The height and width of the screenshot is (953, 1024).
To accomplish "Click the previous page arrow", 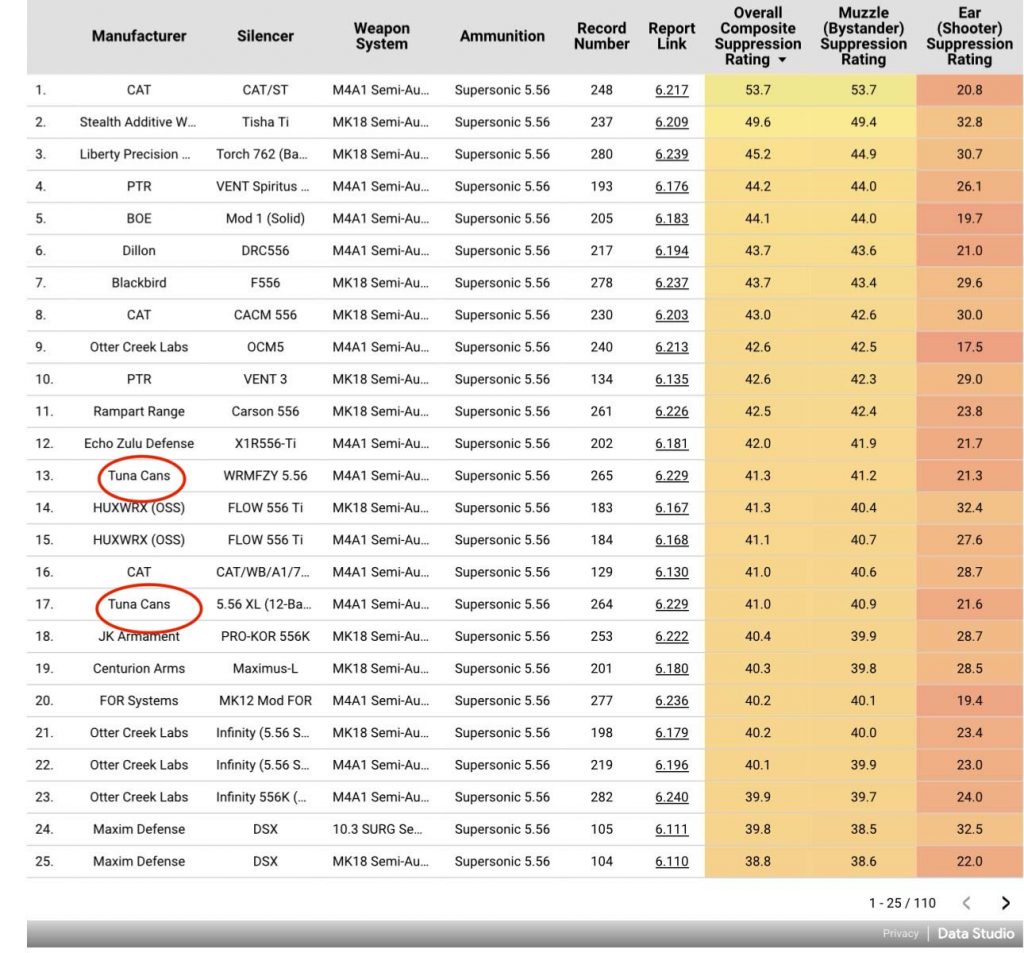I will pos(967,903).
